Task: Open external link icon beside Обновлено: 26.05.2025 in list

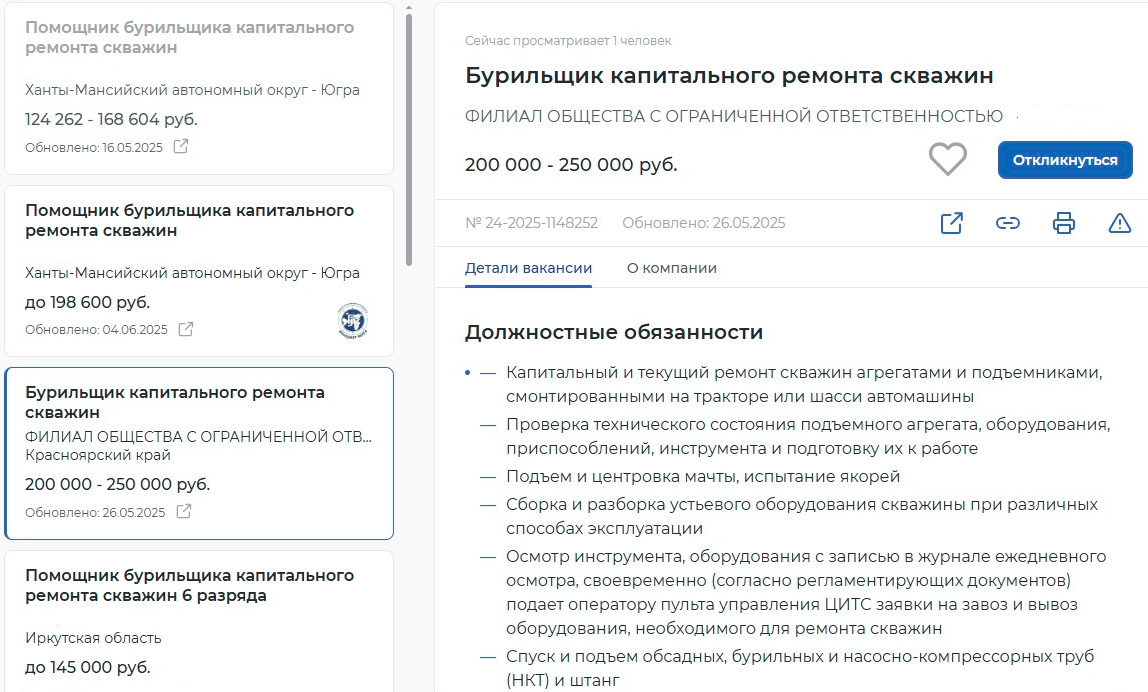Action: 184,511
